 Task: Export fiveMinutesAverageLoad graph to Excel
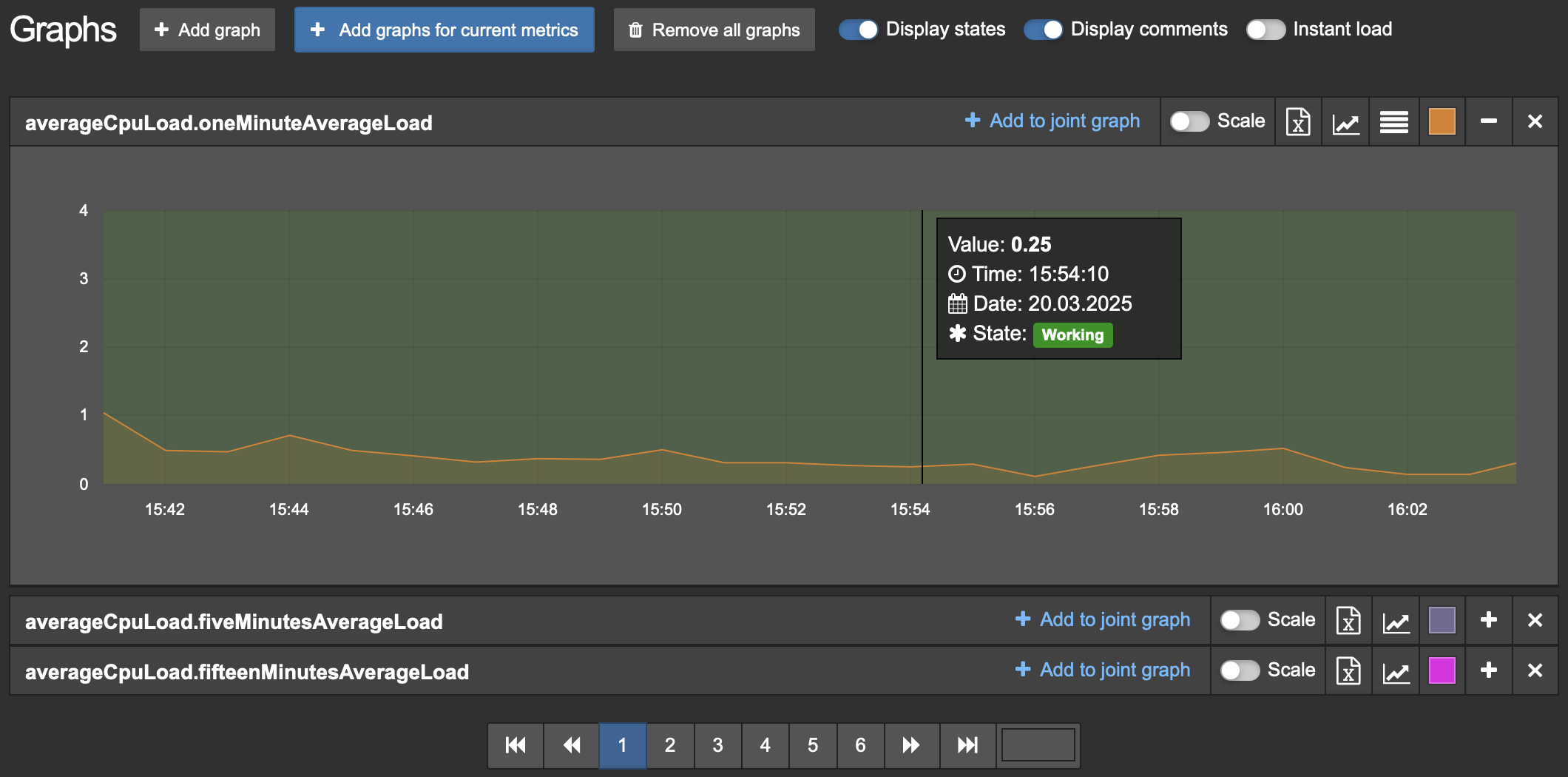click(1348, 620)
